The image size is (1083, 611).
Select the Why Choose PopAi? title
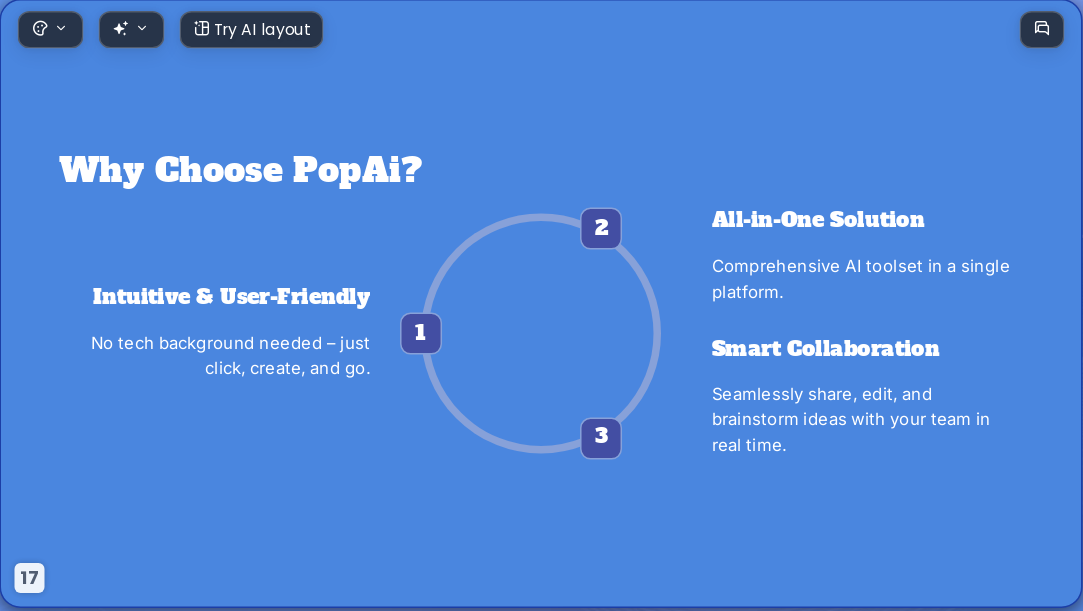pyautogui.click(x=240, y=170)
